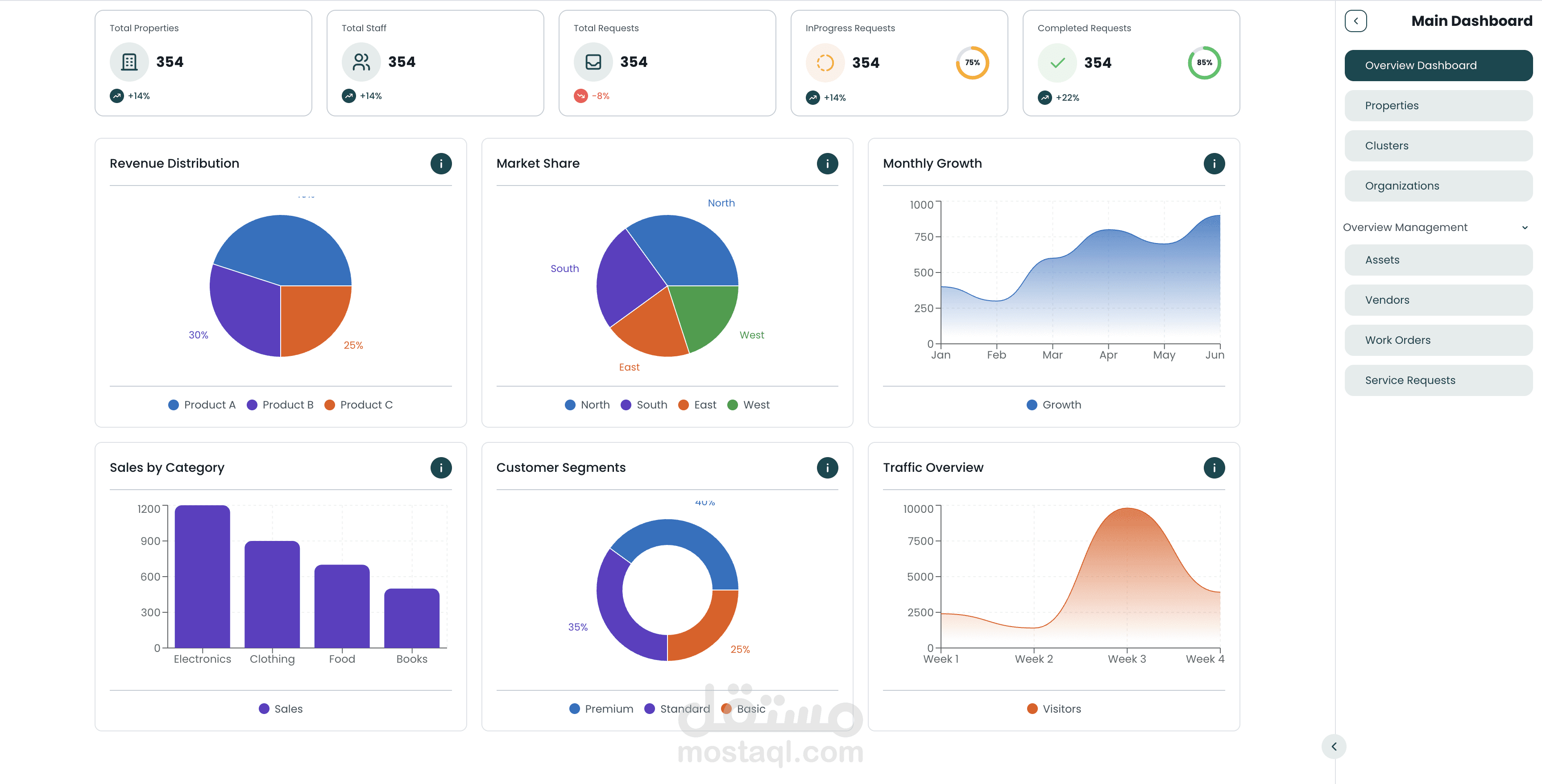Click the collapse chevron at bottom right
This screenshot has height=784, width=1542.
(x=1334, y=747)
